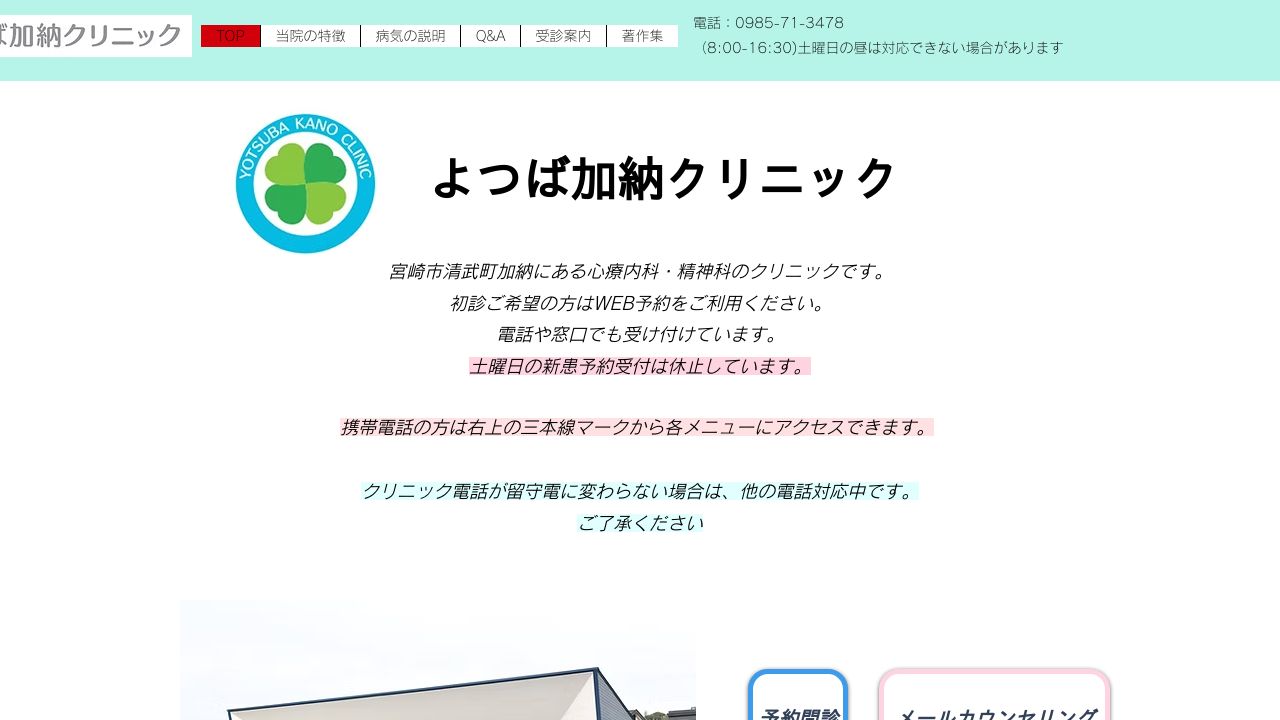The width and height of the screenshot is (1280, 720).
Task: Click the cyan highlighted phone notice text
Action: click(x=639, y=491)
